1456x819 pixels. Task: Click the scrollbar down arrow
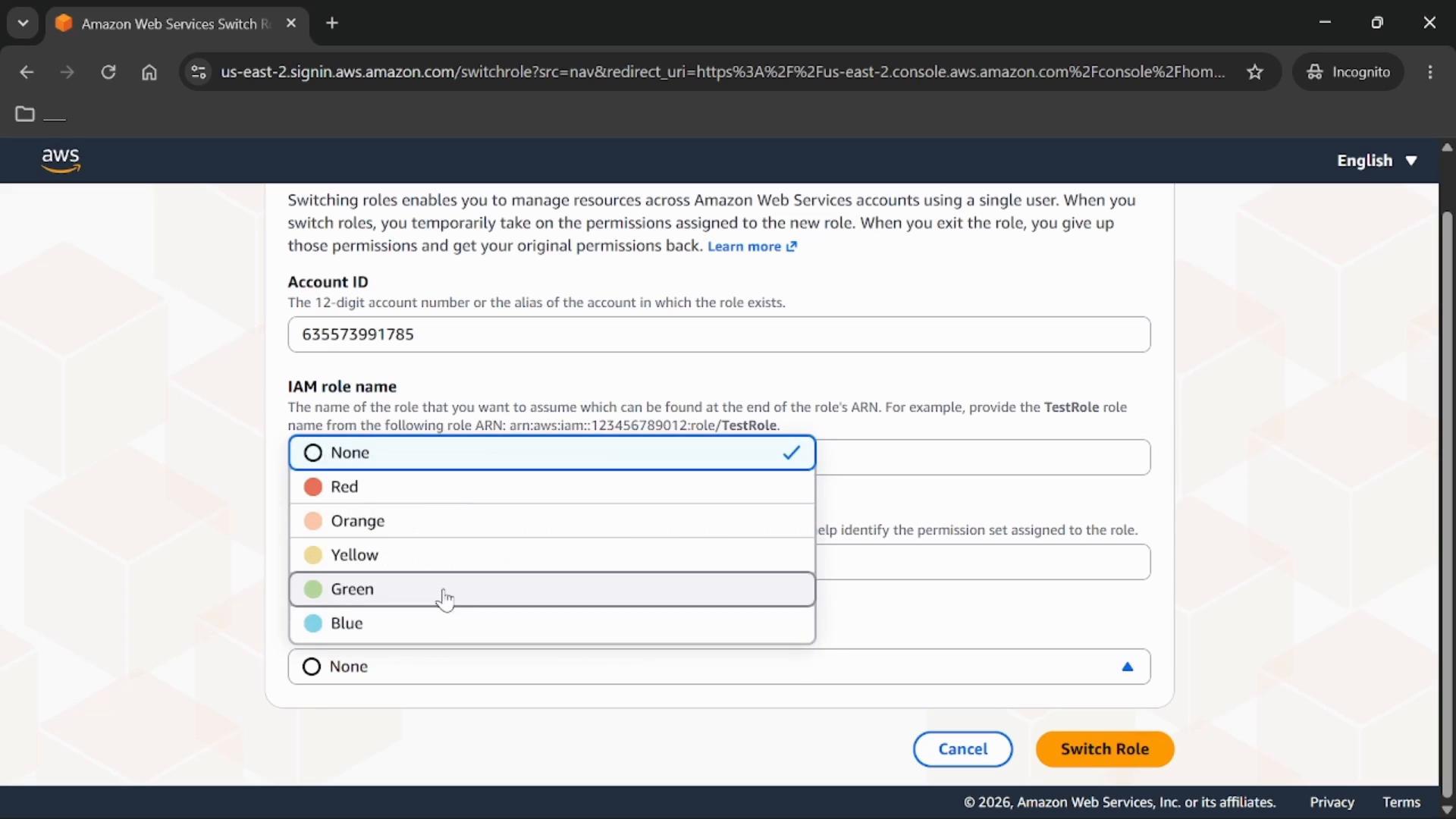(x=1447, y=809)
